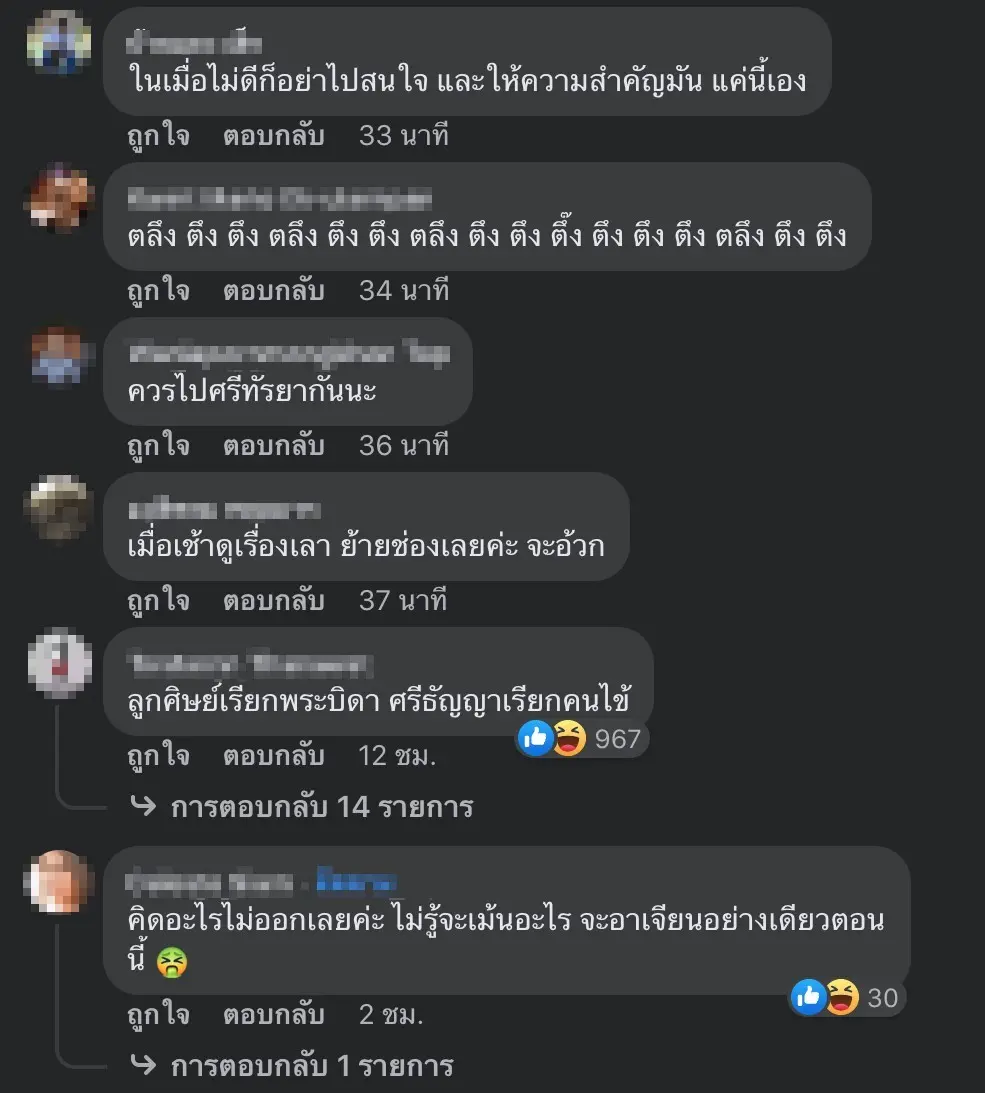Viewport: 985px width, 1093px height.
Task: Click the reply arrow icon for 1 reply
Action: 144,1064
